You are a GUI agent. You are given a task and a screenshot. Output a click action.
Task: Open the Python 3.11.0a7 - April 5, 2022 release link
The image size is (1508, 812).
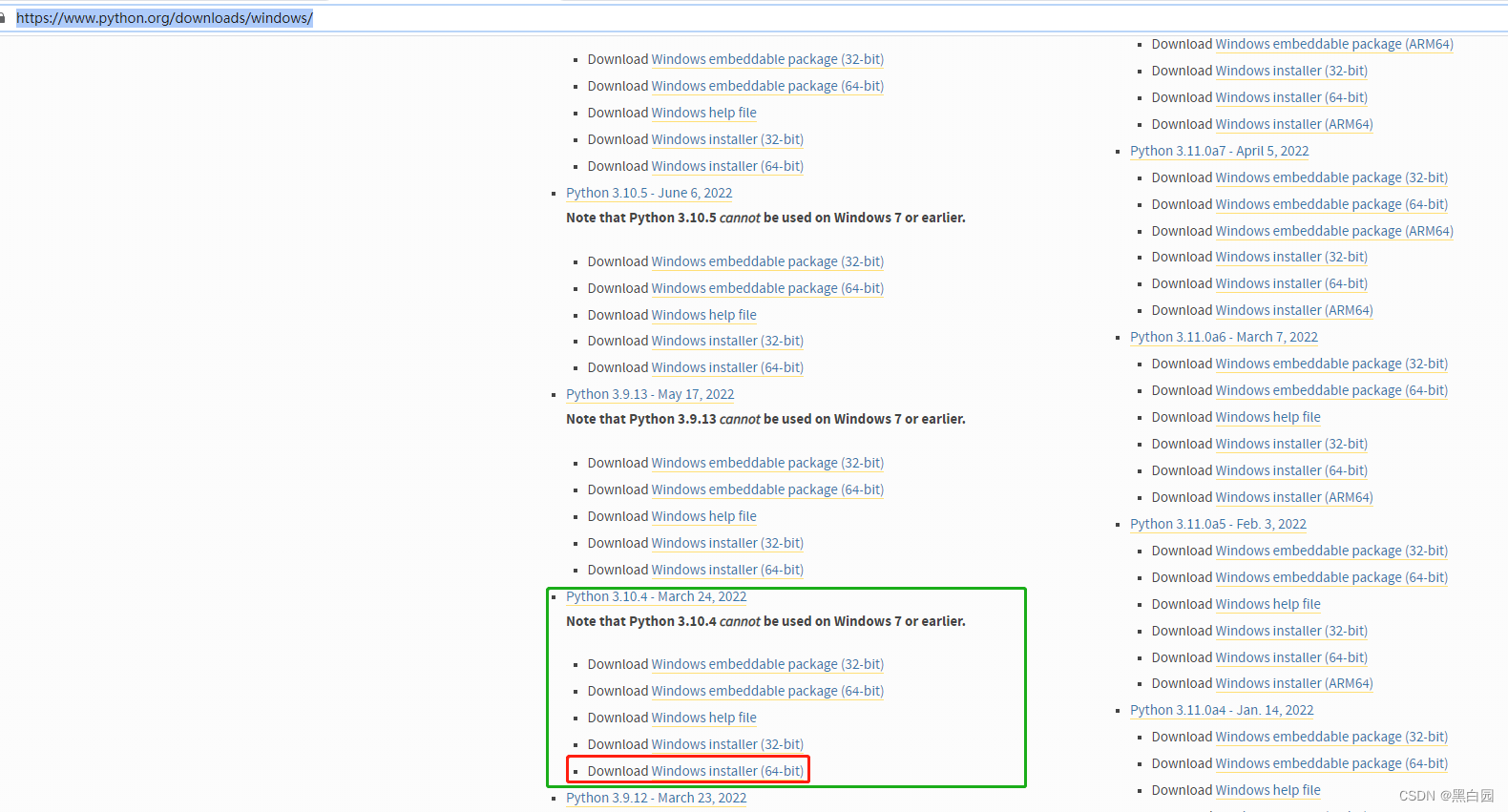pyautogui.click(x=1219, y=151)
